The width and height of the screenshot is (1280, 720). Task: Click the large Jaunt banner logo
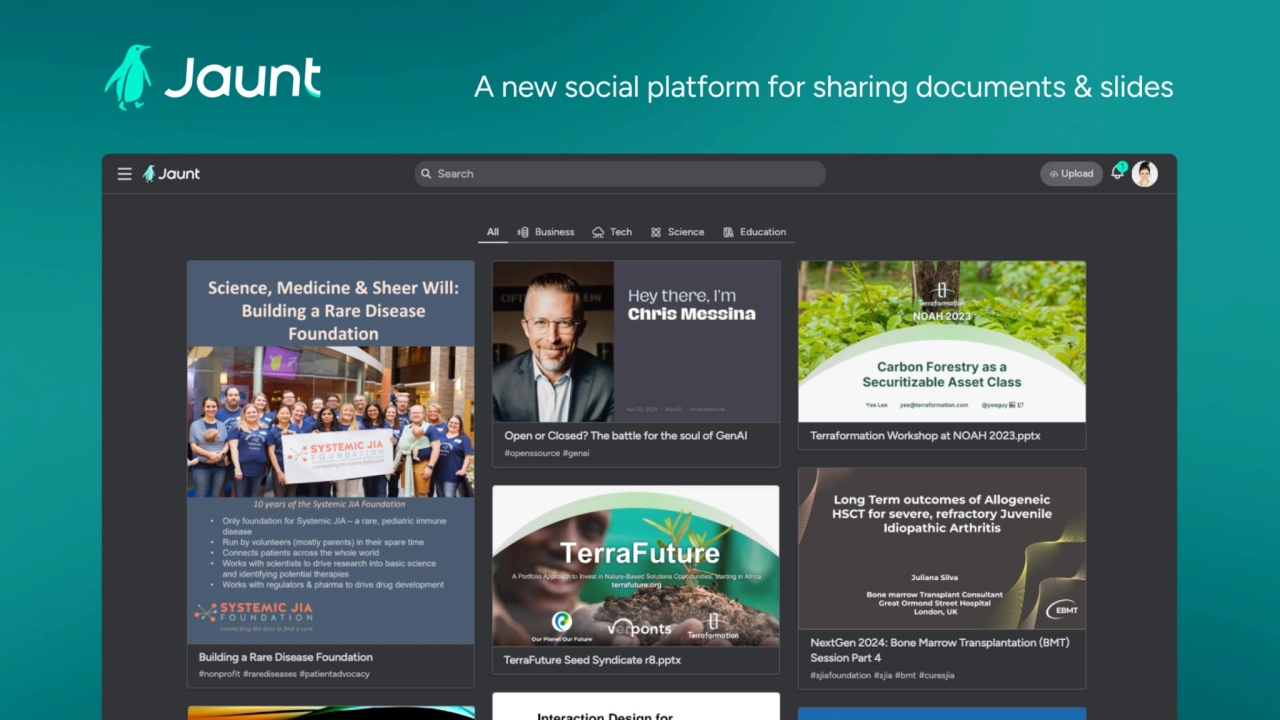click(213, 77)
